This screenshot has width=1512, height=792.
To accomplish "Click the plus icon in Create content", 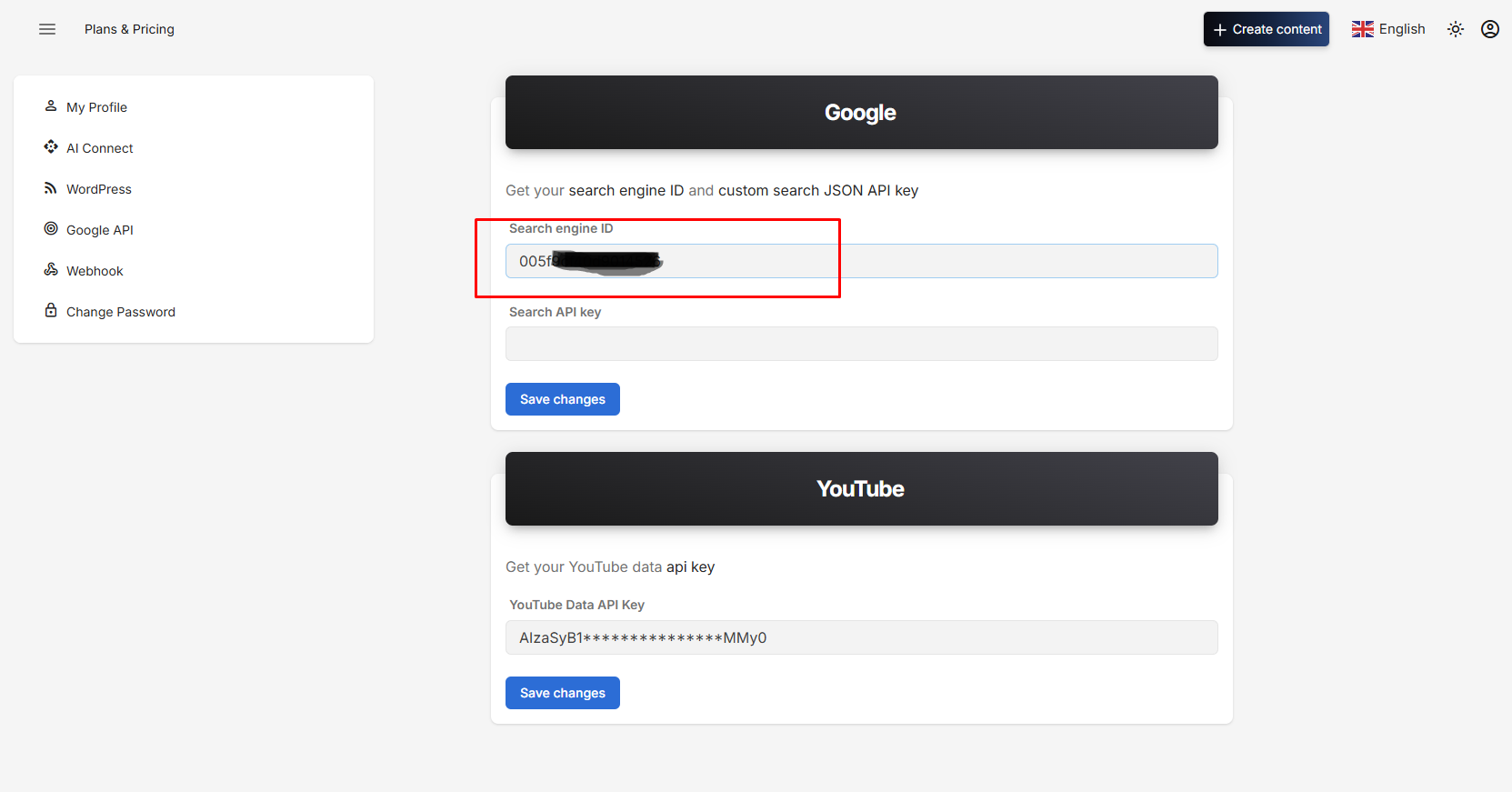I will click(x=1220, y=30).
